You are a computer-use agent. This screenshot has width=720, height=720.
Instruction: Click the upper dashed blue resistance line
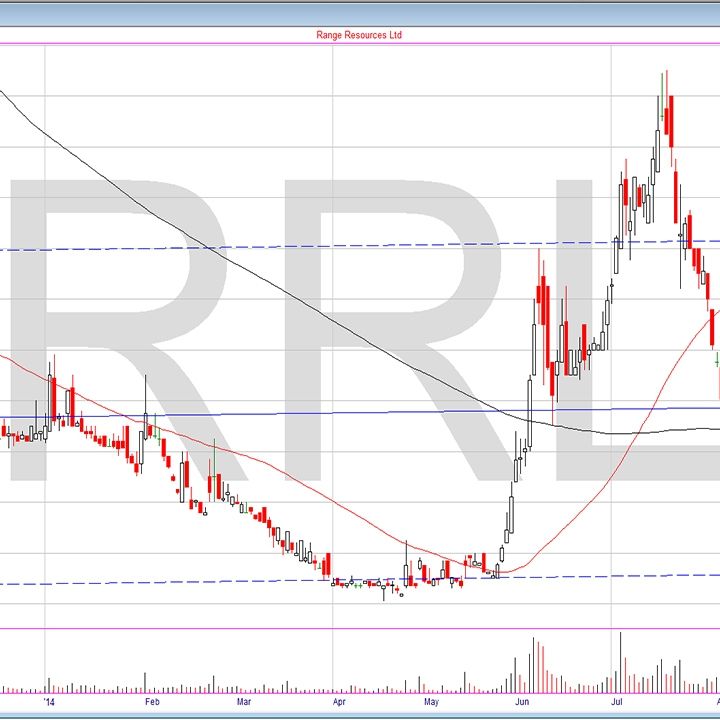coord(300,246)
